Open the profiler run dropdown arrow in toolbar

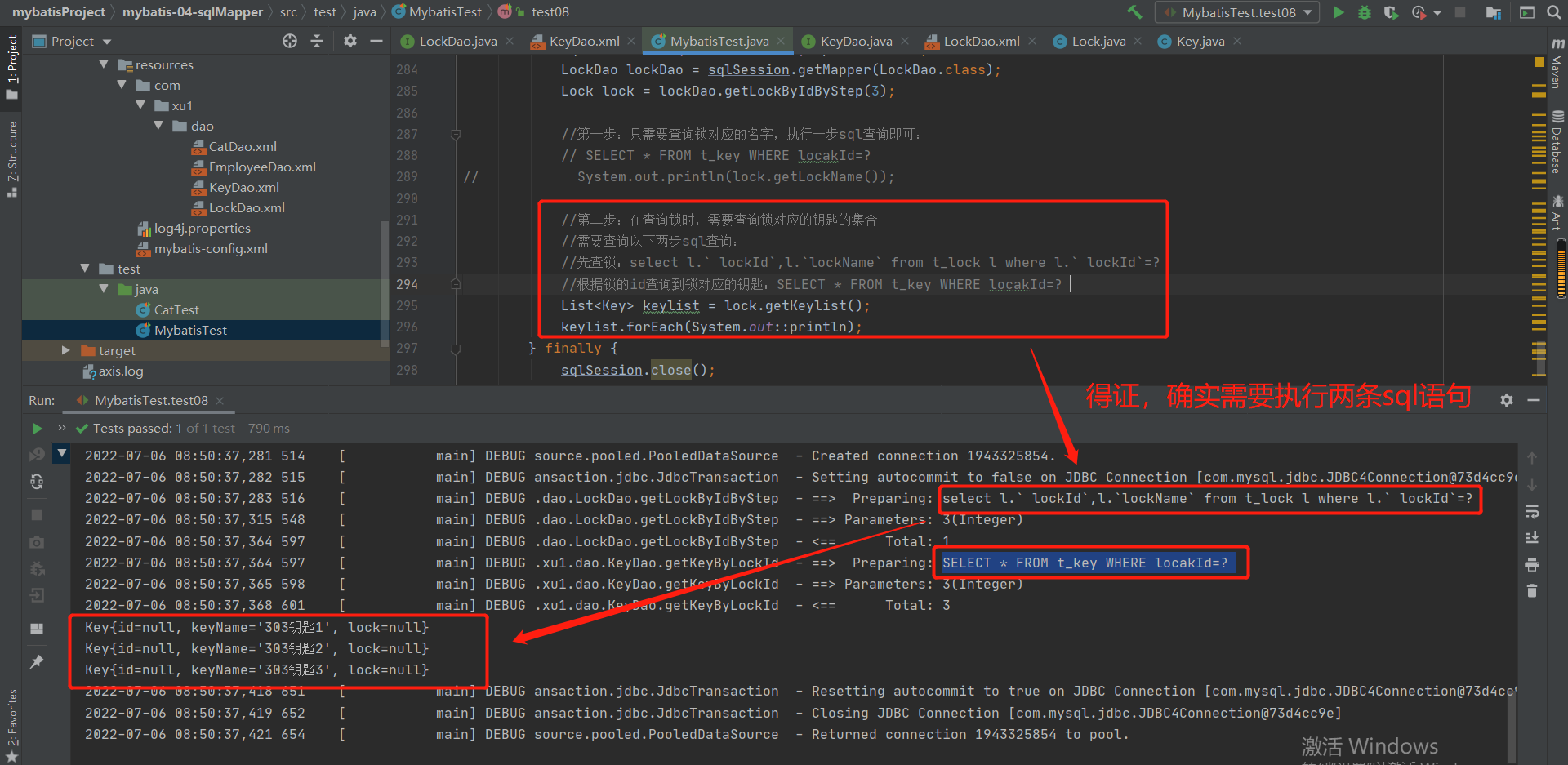point(1437,12)
